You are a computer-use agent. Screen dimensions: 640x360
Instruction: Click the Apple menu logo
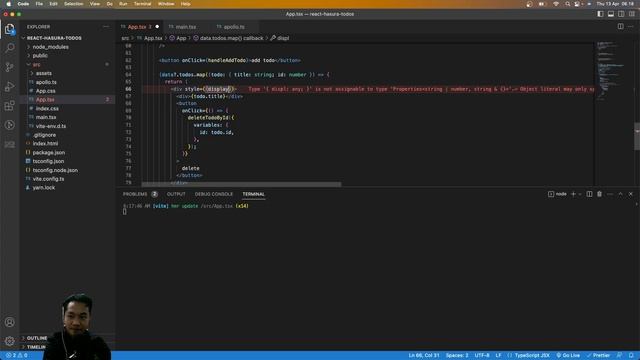8,4
